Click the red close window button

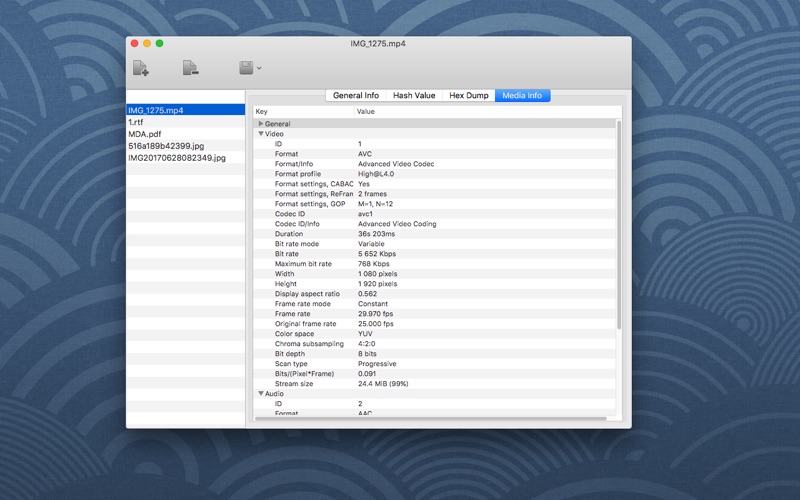point(135,43)
